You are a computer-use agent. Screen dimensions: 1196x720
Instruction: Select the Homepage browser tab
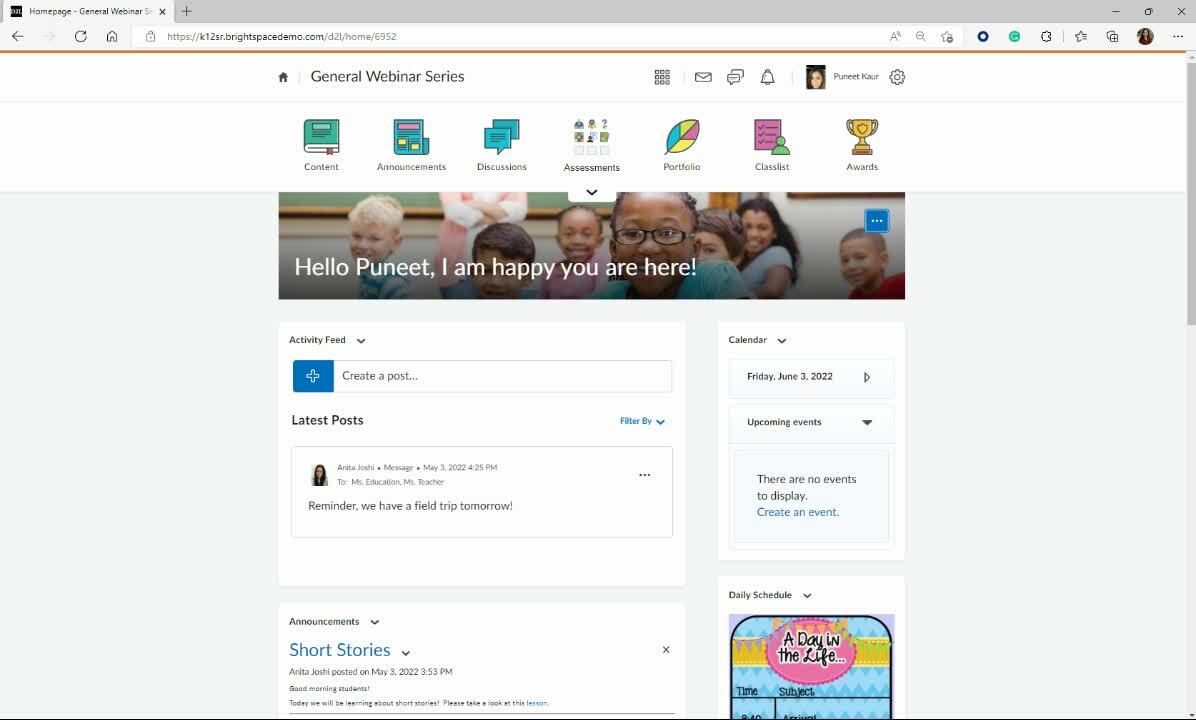click(90, 11)
